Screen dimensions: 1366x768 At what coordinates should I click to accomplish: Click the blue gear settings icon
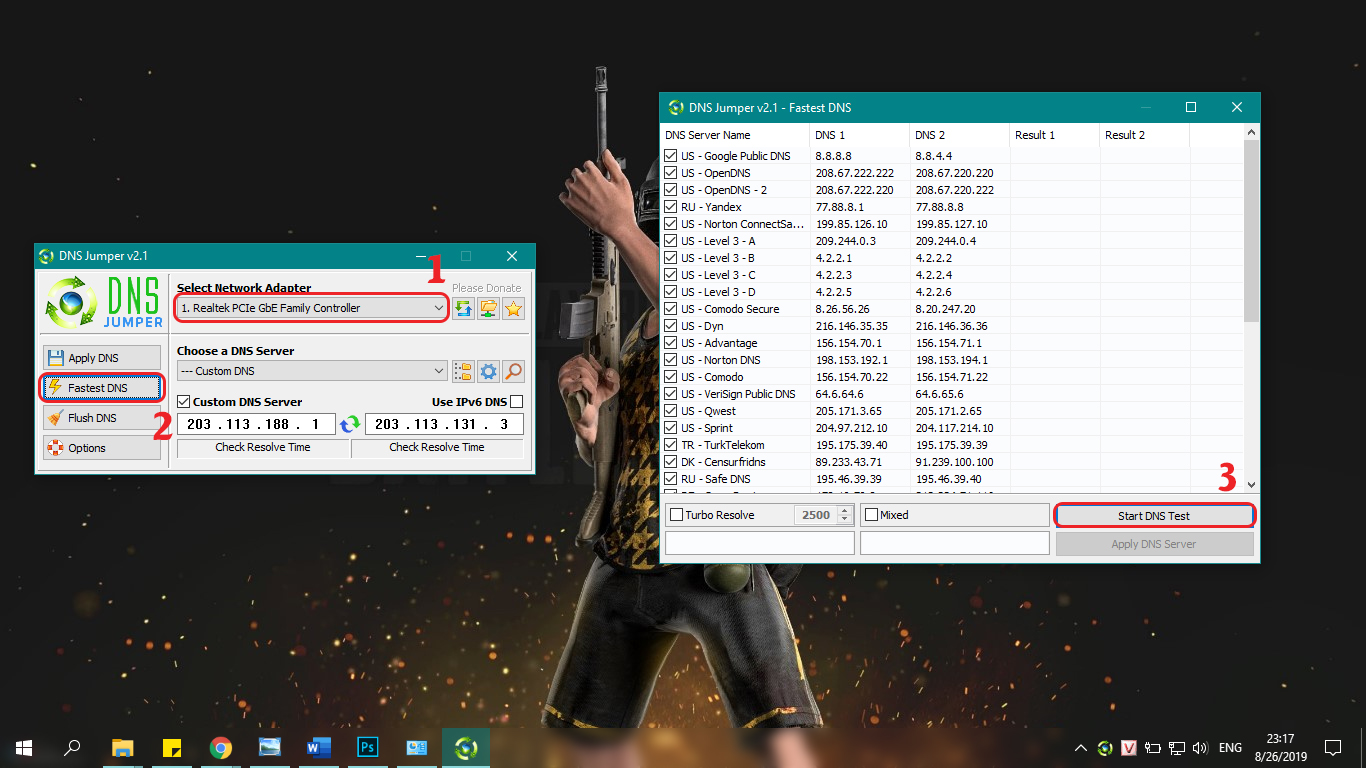(x=488, y=371)
